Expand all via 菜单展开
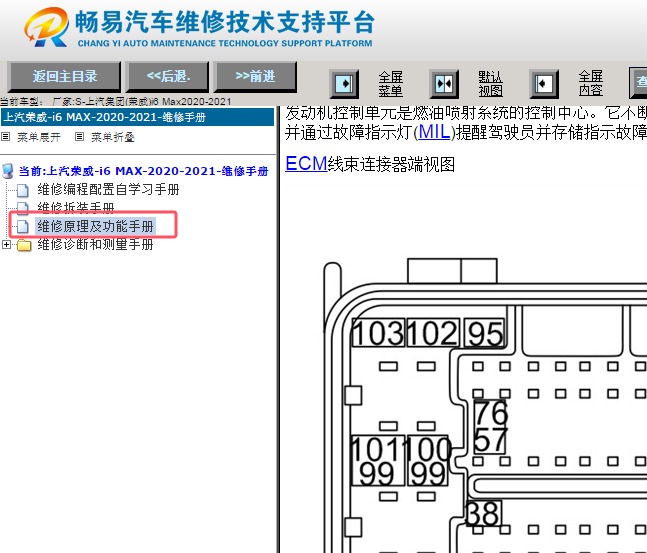The width and height of the screenshot is (647, 553). coord(39,137)
